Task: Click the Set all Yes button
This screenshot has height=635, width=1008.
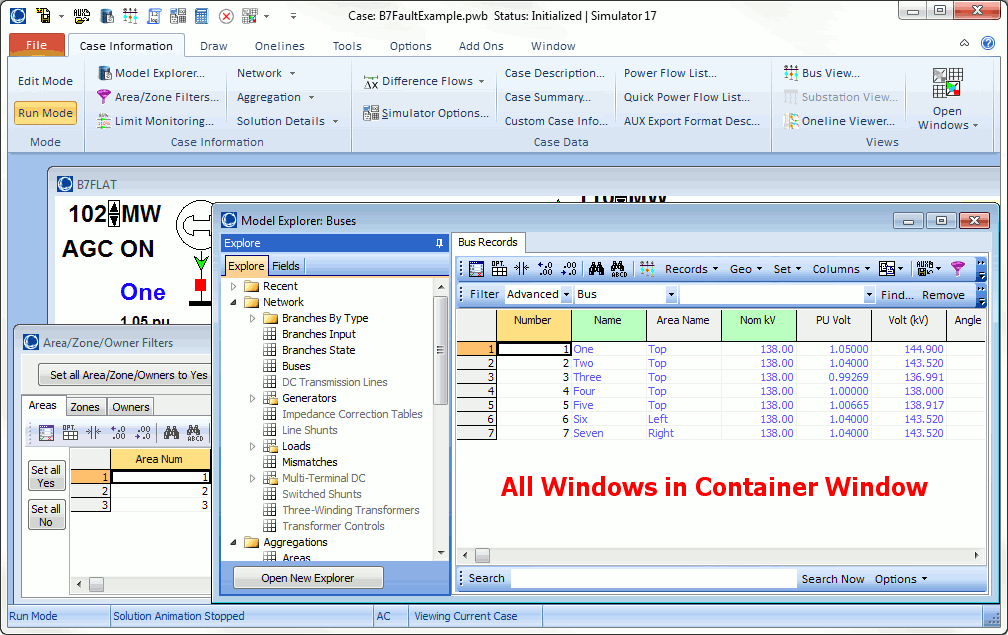Action: (x=46, y=476)
